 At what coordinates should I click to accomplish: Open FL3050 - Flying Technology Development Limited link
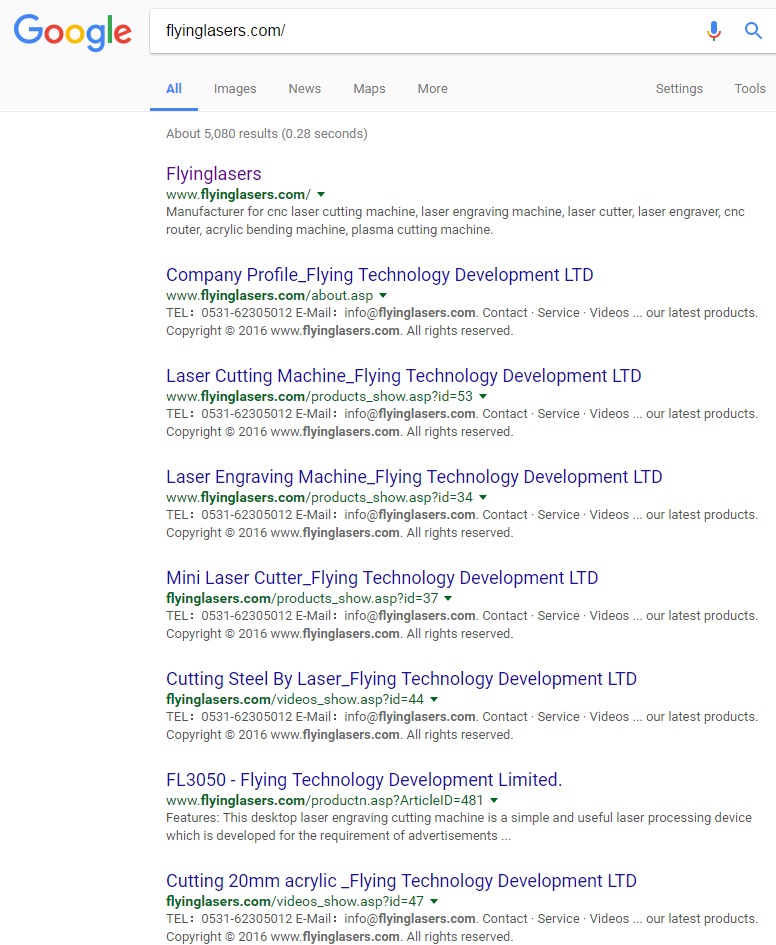pos(364,780)
